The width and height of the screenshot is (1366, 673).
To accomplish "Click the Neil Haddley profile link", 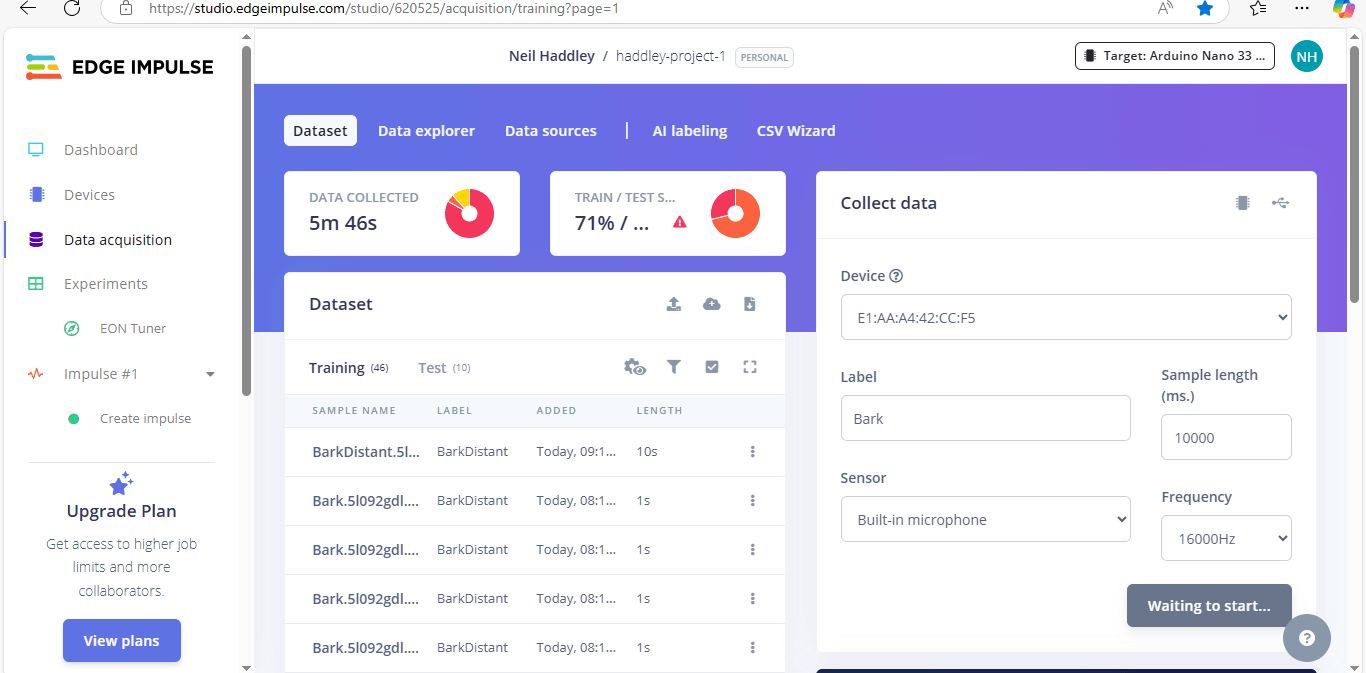I will click(x=551, y=56).
